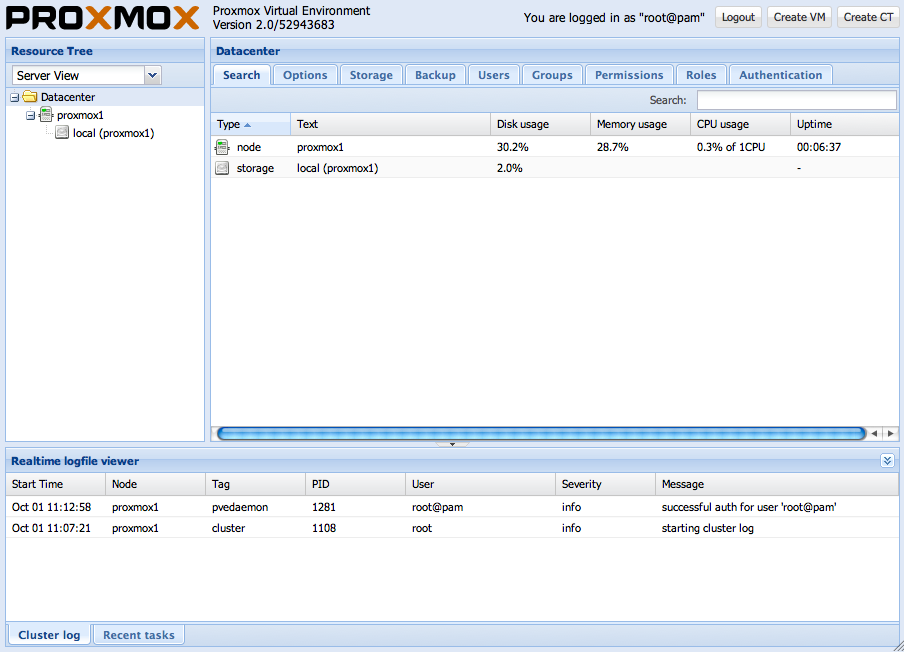Screen dimensions: 904x652
Task: Click the node type icon in grid
Action: [x=222, y=147]
